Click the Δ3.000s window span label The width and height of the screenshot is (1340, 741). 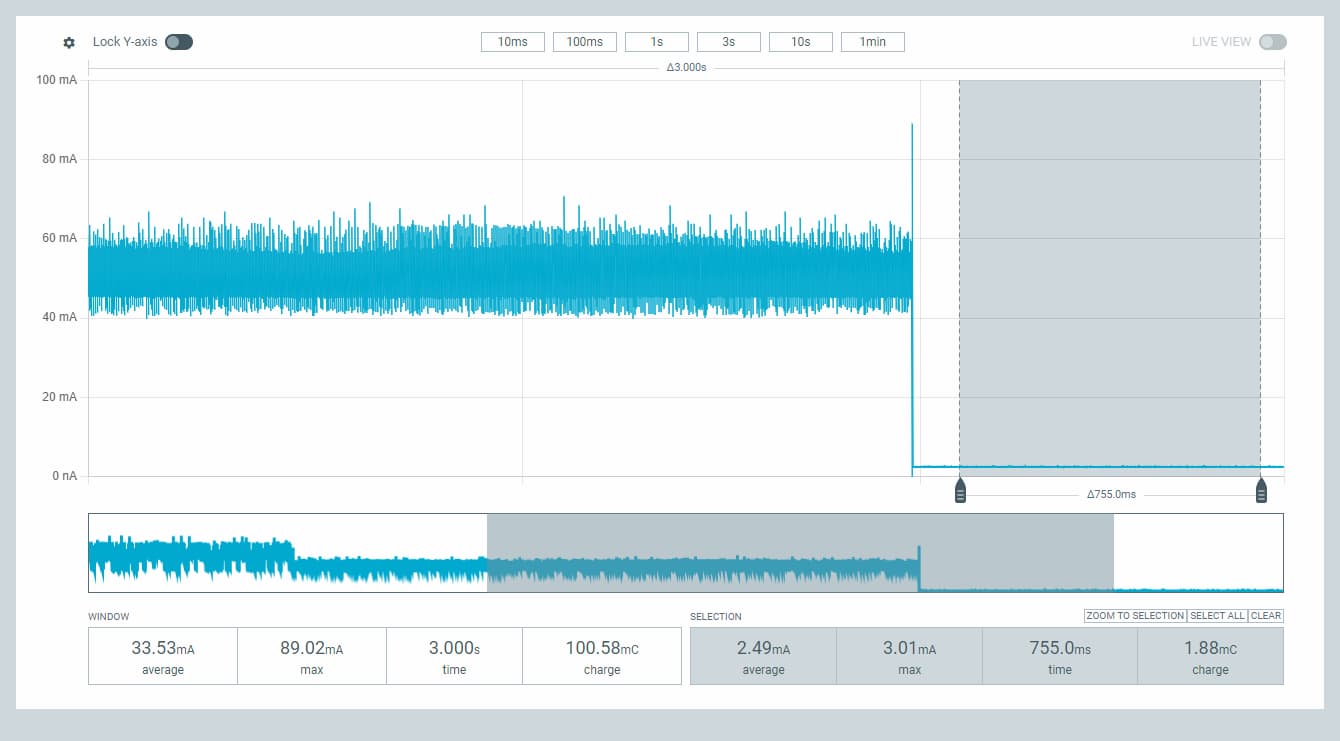click(686, 68)
